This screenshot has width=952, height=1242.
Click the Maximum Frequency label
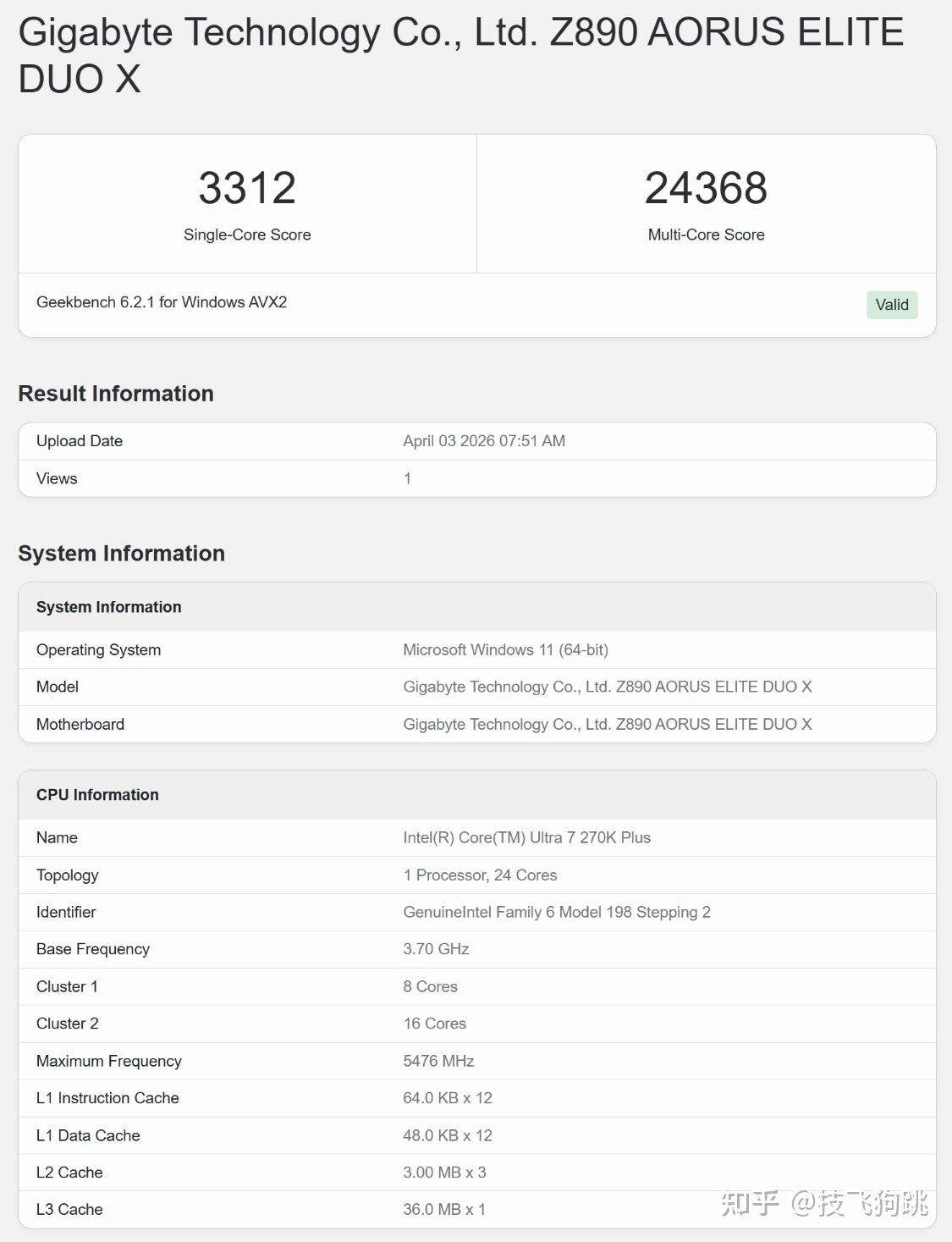(x=109, y=1061)
